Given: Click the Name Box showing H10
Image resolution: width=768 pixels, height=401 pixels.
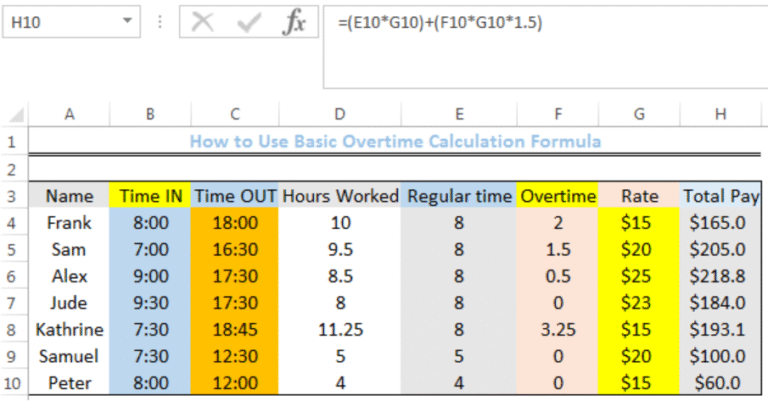Looking at the screenshot, I should (72, 22).
